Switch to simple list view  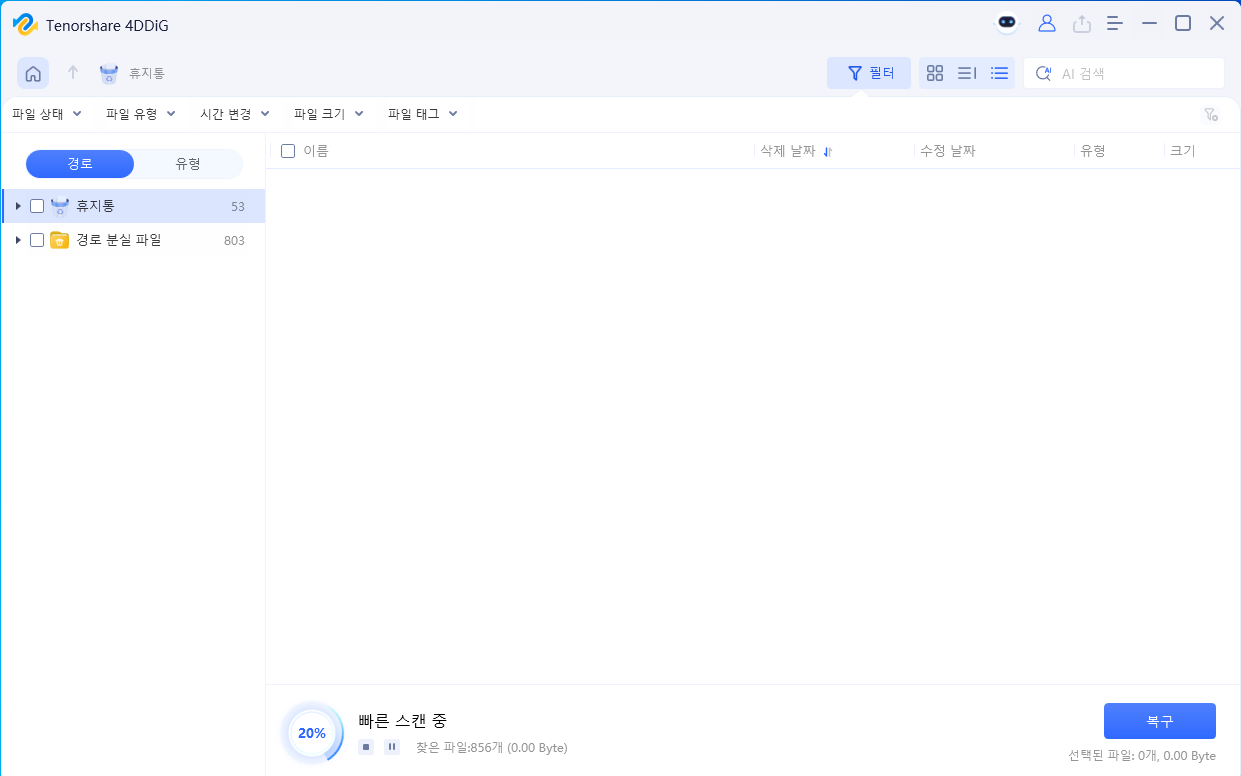click(999, 73)
